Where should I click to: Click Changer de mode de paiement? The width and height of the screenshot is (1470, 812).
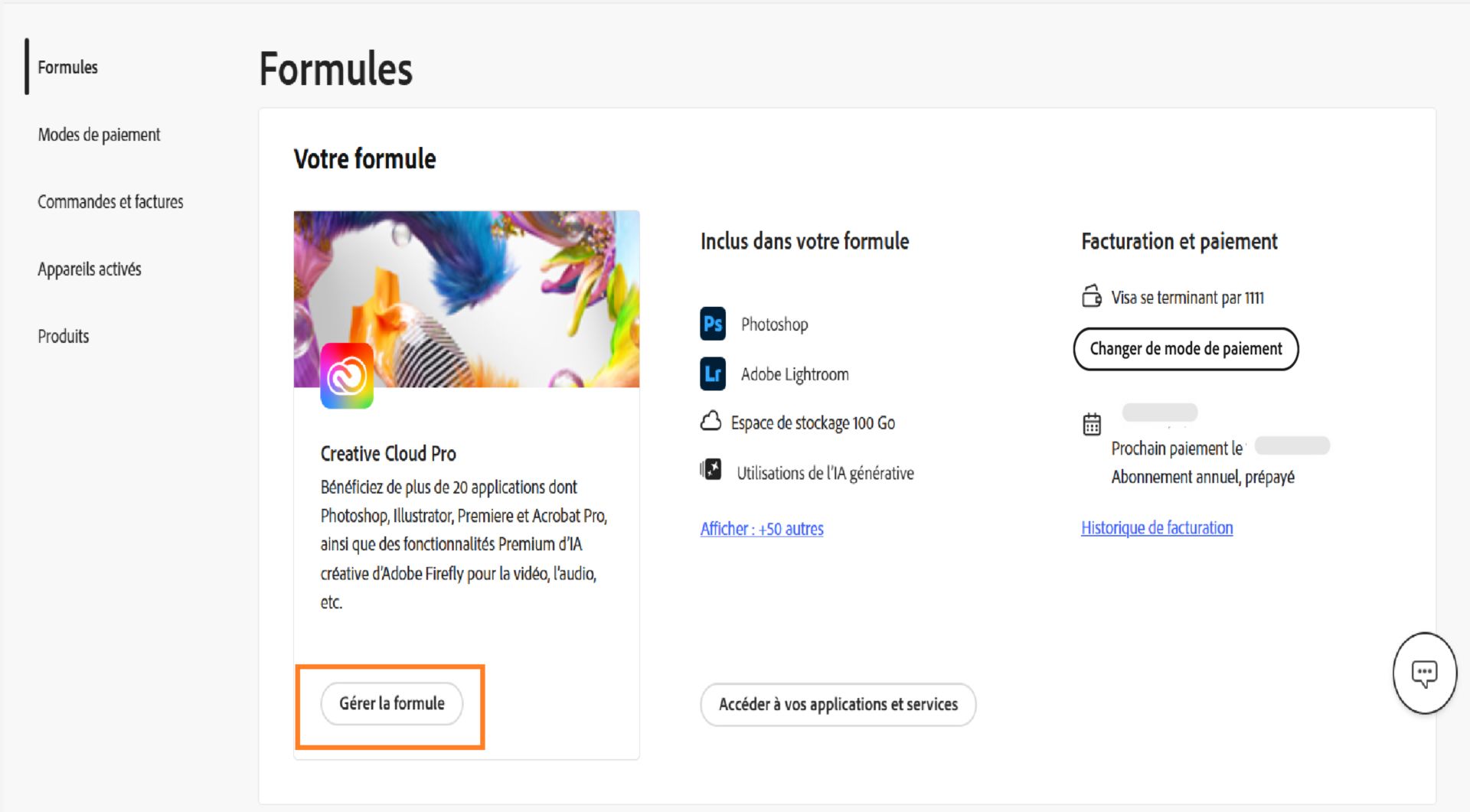(1185, 349)
